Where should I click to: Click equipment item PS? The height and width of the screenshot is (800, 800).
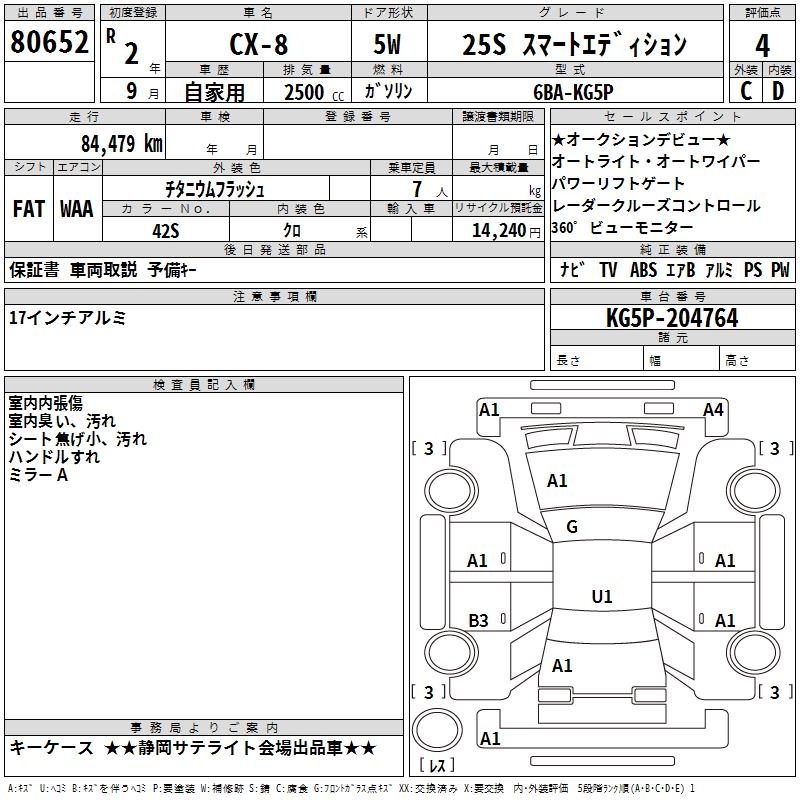tap(753, 269)
